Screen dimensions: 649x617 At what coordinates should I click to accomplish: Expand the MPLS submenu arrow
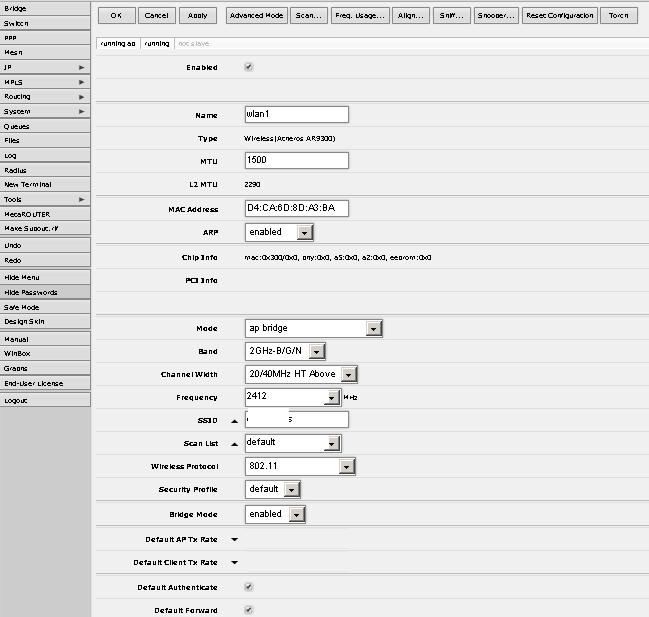pyautogui.click(x=82, y=82)
